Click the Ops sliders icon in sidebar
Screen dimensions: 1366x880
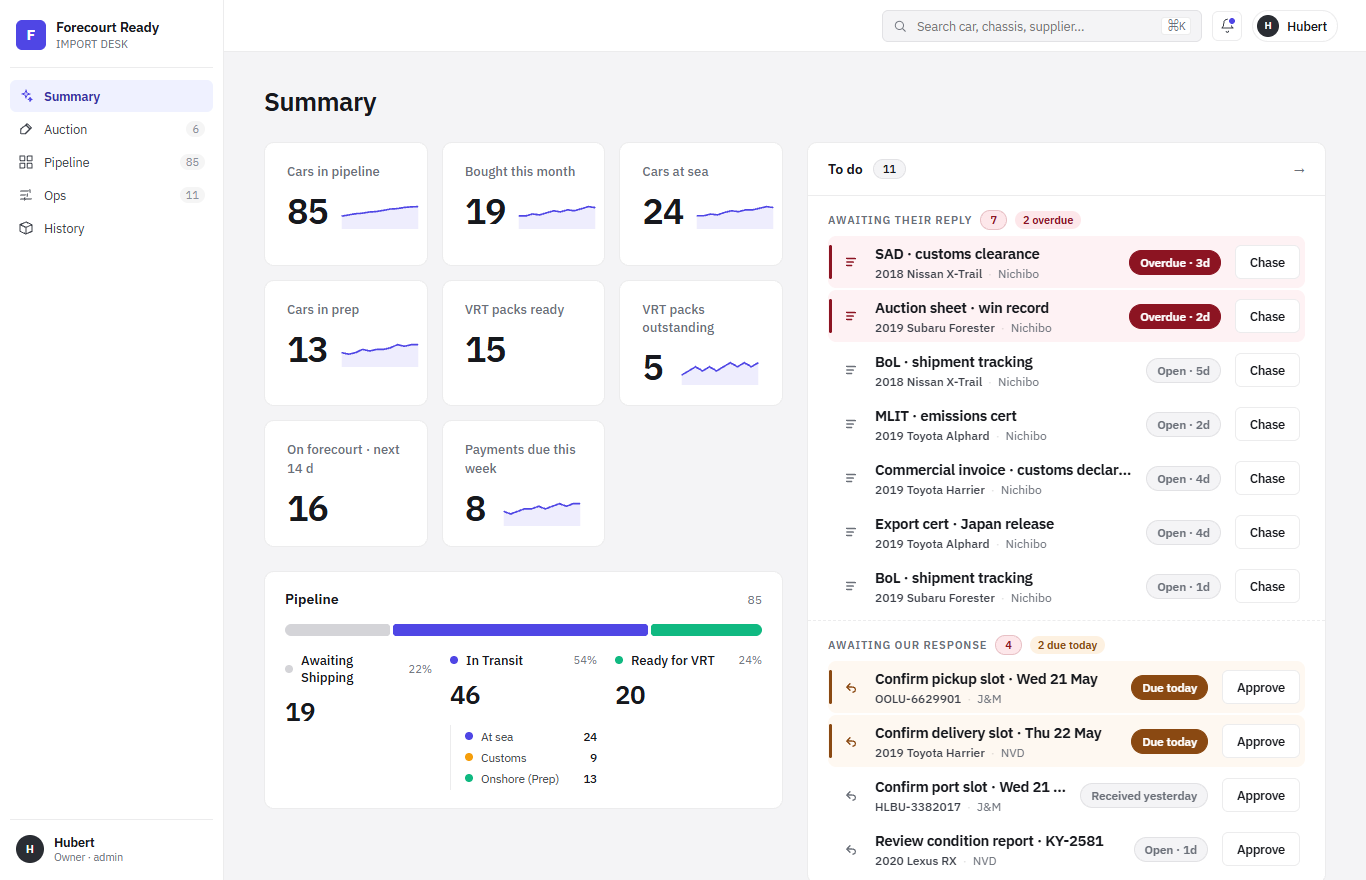[27, 195]
